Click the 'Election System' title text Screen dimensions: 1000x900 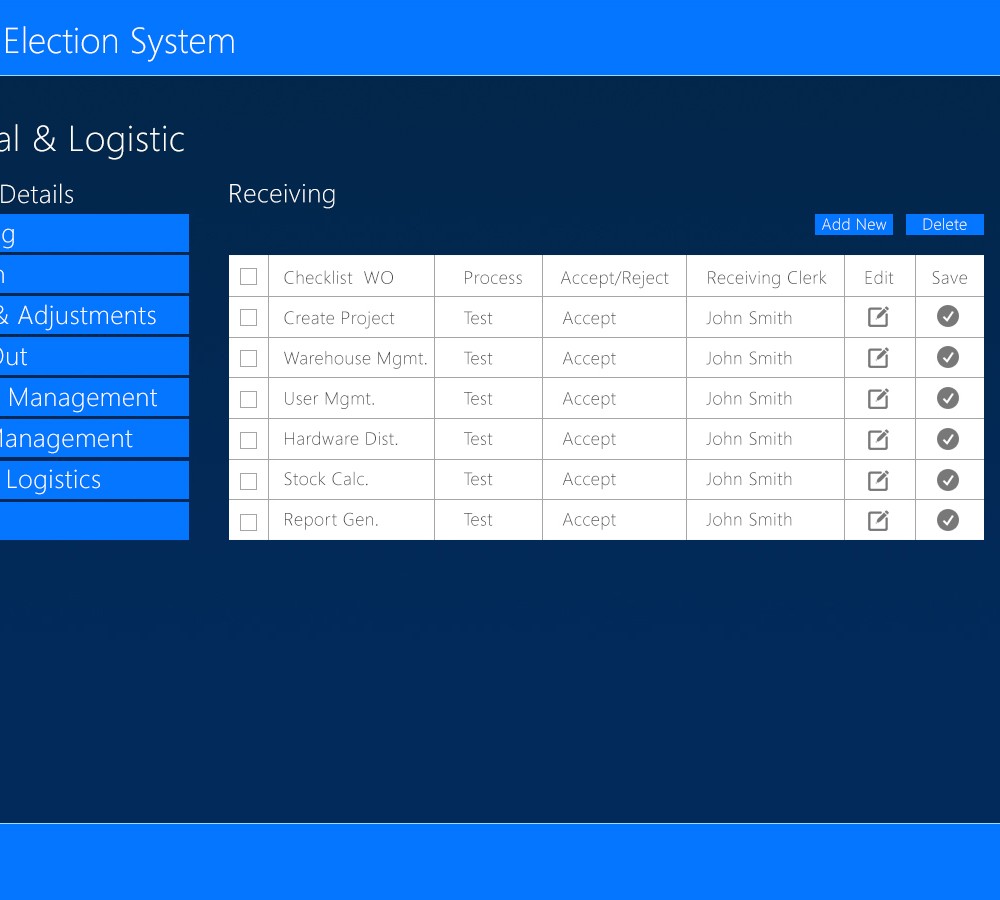(119, 41)
